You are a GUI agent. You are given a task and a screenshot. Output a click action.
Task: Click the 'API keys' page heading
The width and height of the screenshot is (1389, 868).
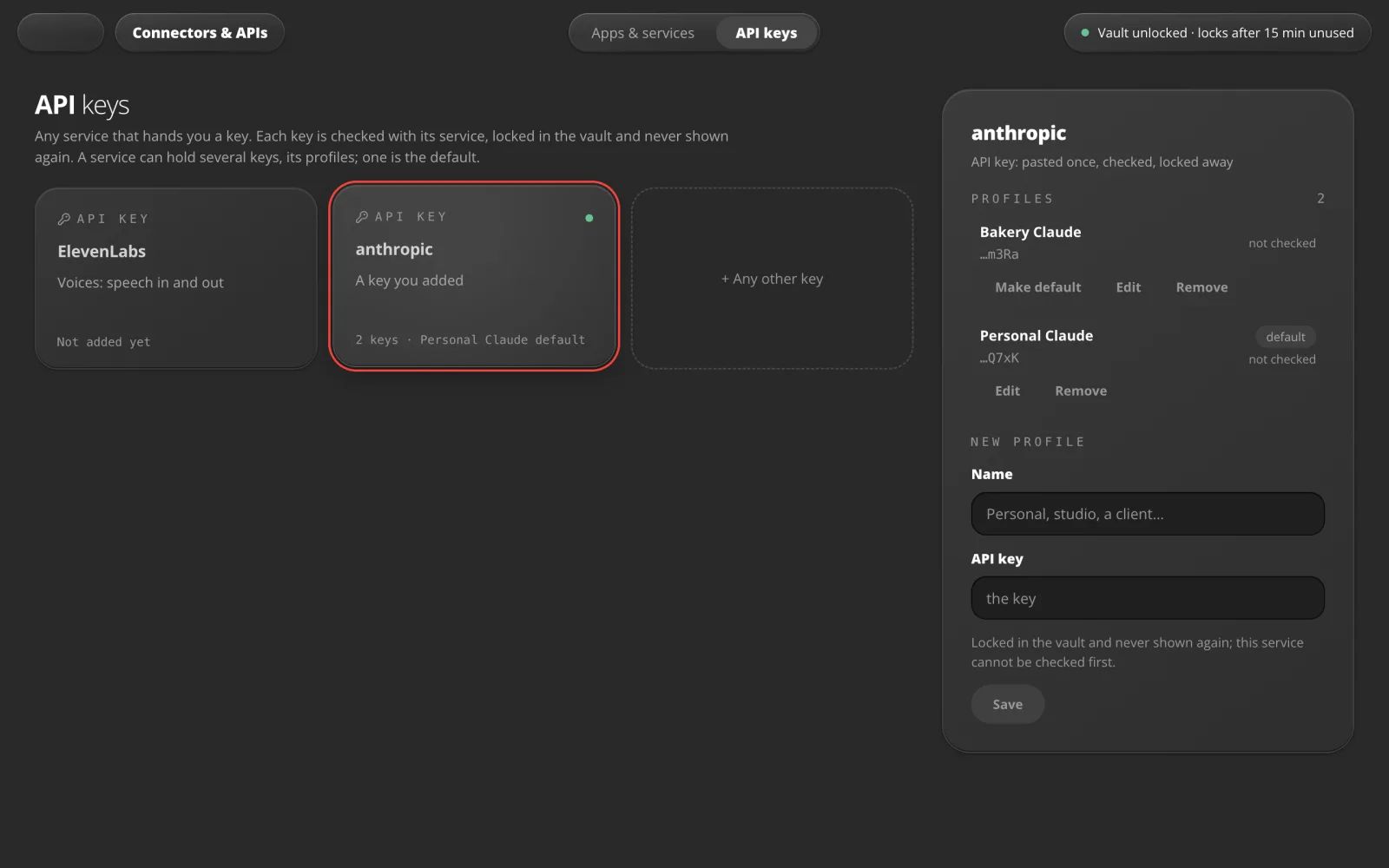pos(82,105)
